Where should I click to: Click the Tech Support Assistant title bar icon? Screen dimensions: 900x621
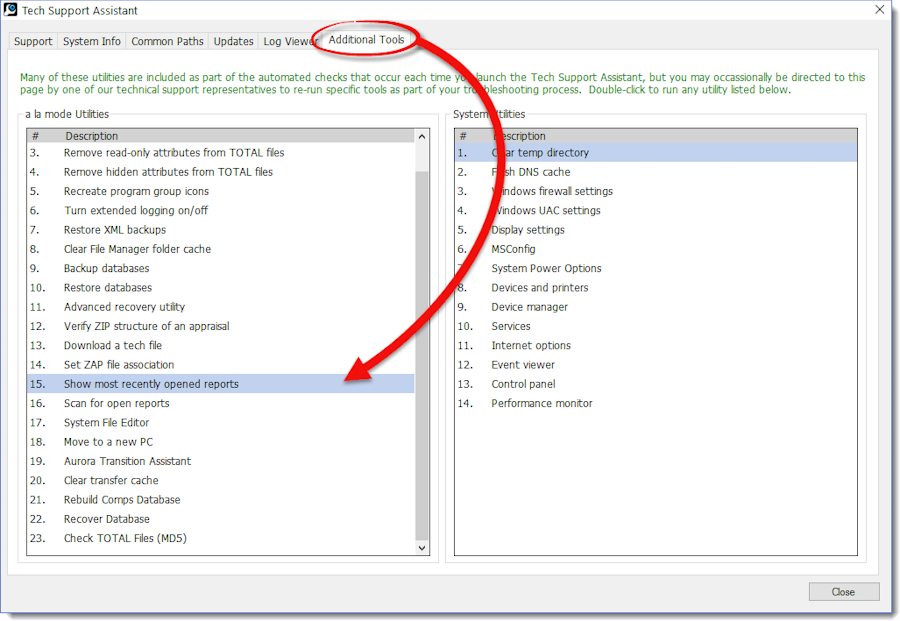pos(10,10)
